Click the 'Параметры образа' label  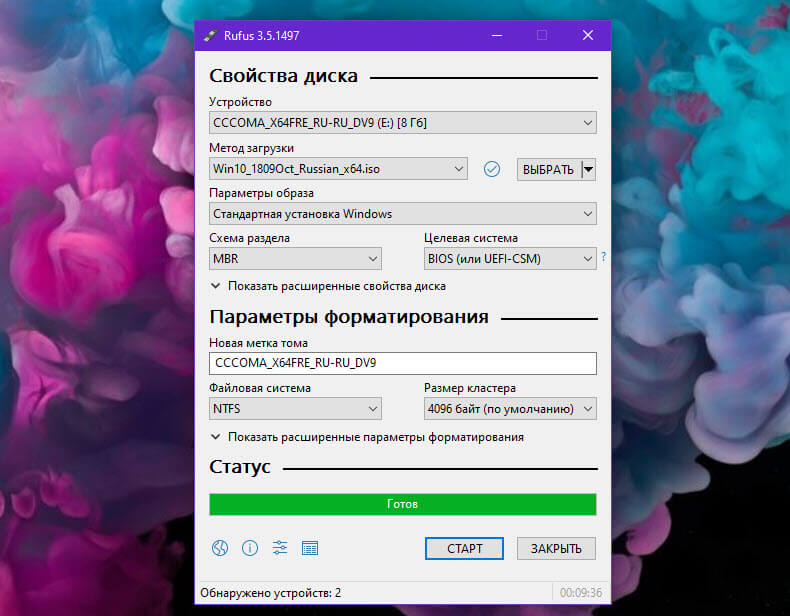tap(261, 193)
